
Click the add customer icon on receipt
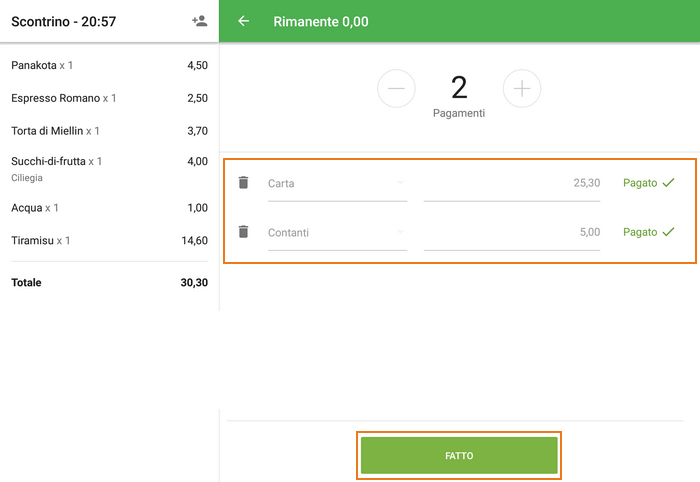(199, 21)
